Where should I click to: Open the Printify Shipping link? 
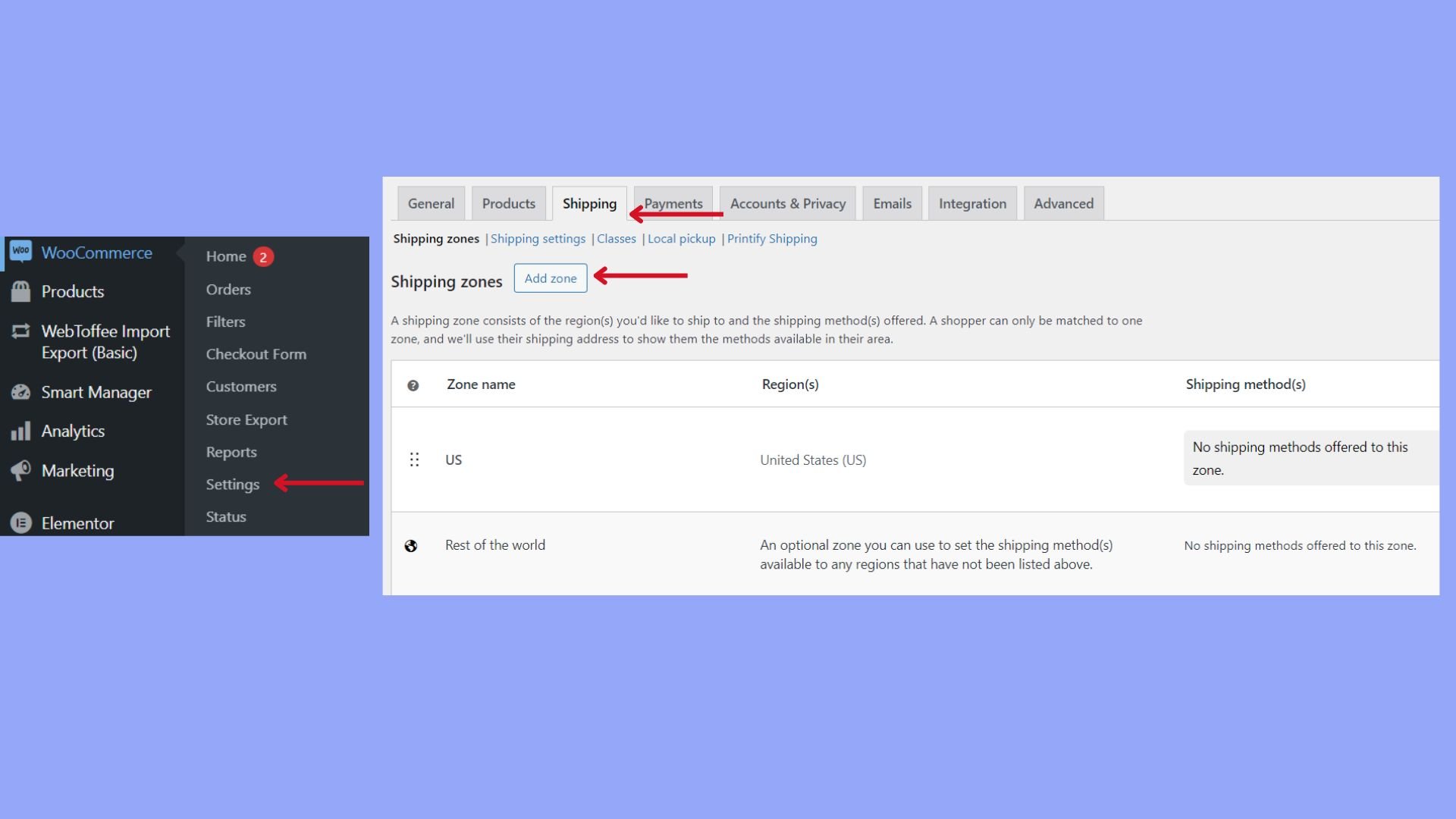772,239
